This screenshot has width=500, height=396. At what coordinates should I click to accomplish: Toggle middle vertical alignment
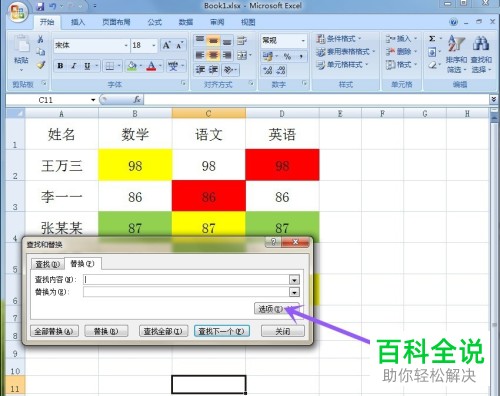[213, 40]
